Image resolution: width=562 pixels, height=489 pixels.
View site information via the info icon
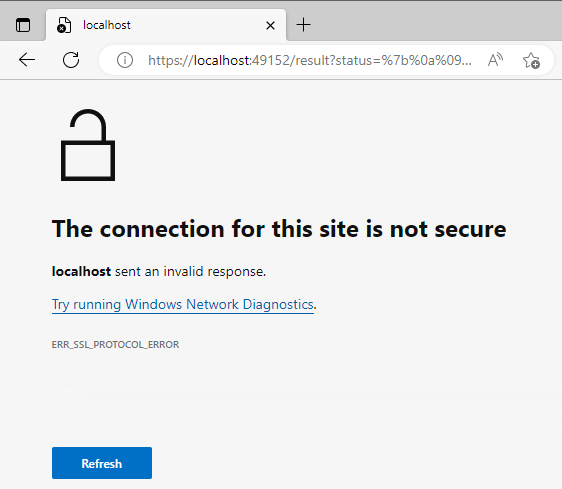pos(125,60)
